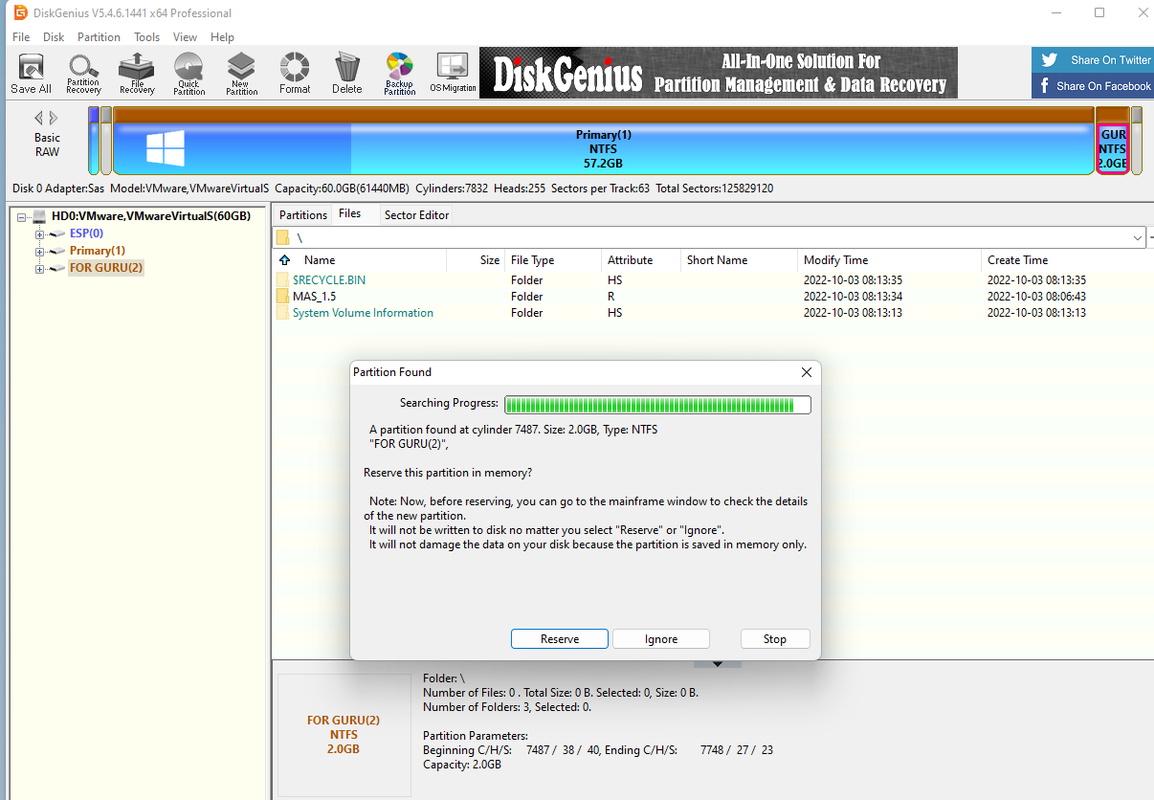Select the MAS_1.5 file name

(x=314, y=297)
